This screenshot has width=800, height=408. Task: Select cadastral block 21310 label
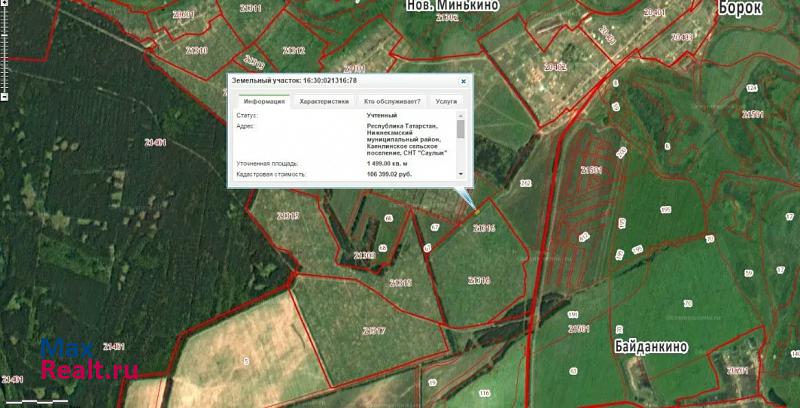click(x=196, y=49)
